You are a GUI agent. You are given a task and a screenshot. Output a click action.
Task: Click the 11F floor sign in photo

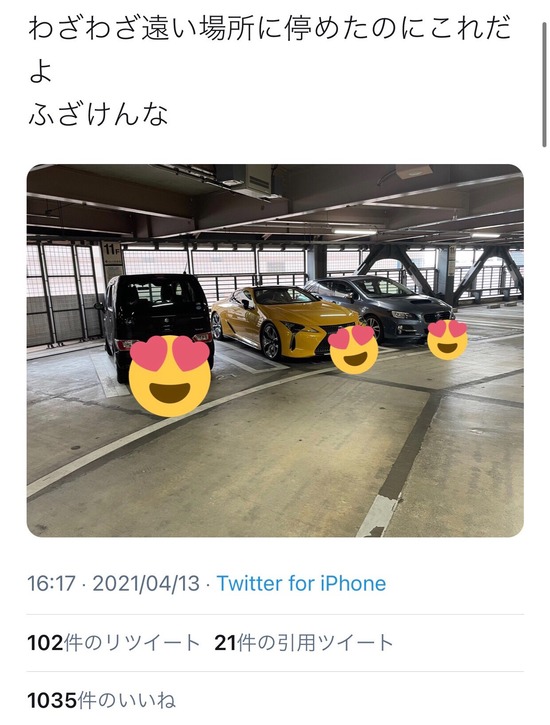pyautogui.click(x=111, y=250)
